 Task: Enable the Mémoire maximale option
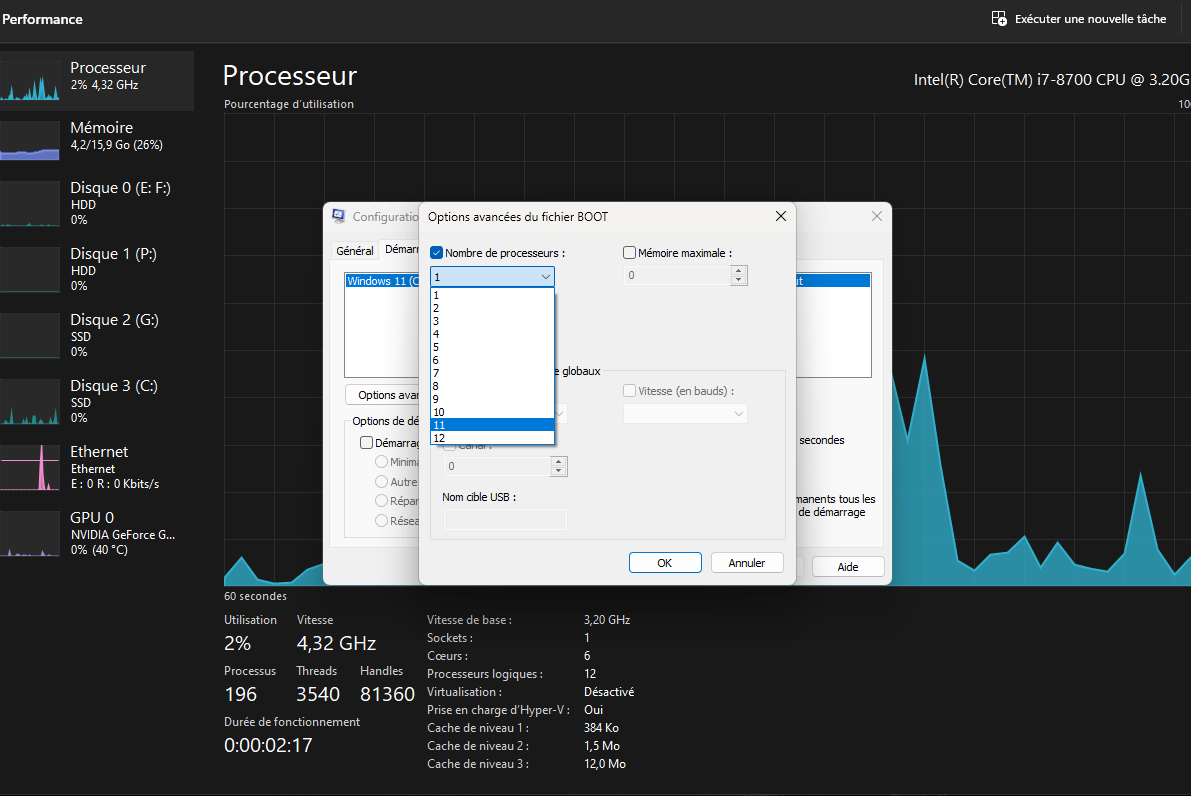629,252
